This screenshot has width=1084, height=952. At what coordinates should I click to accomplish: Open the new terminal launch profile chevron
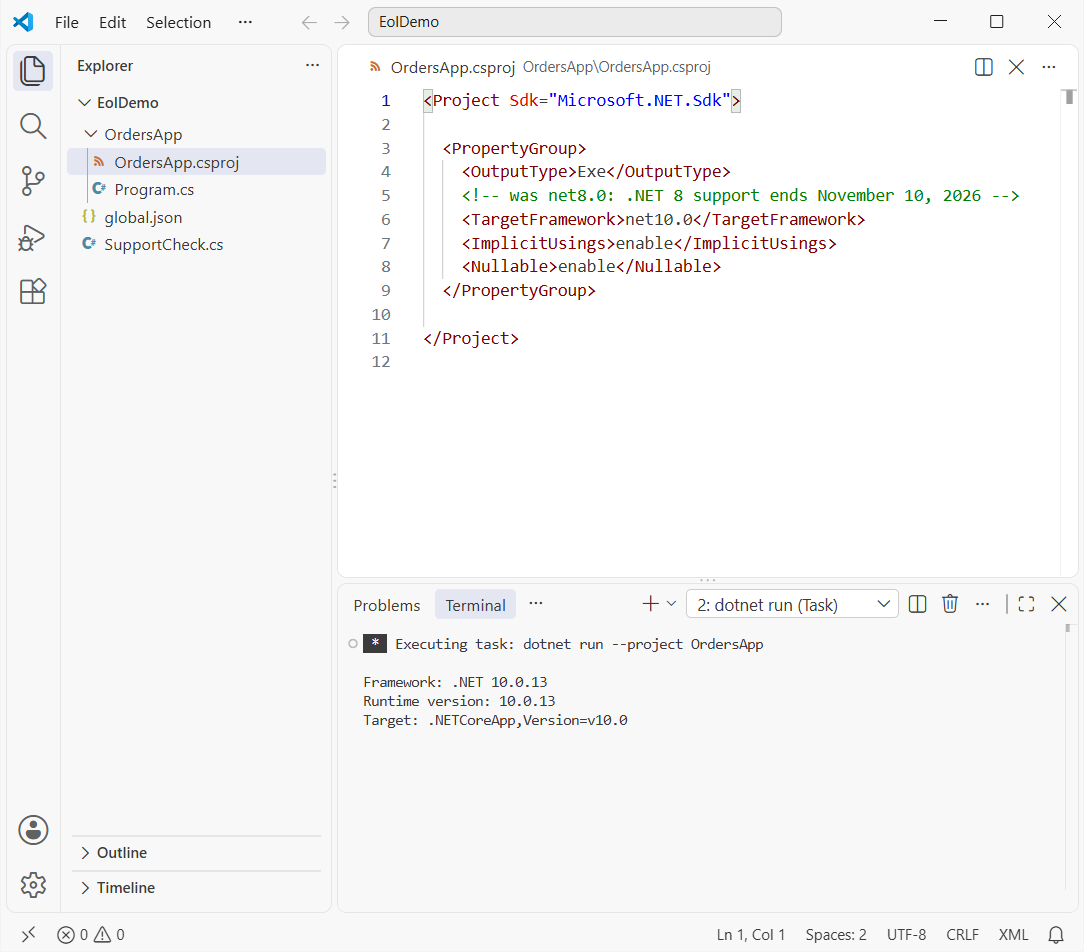pos(671,604)
